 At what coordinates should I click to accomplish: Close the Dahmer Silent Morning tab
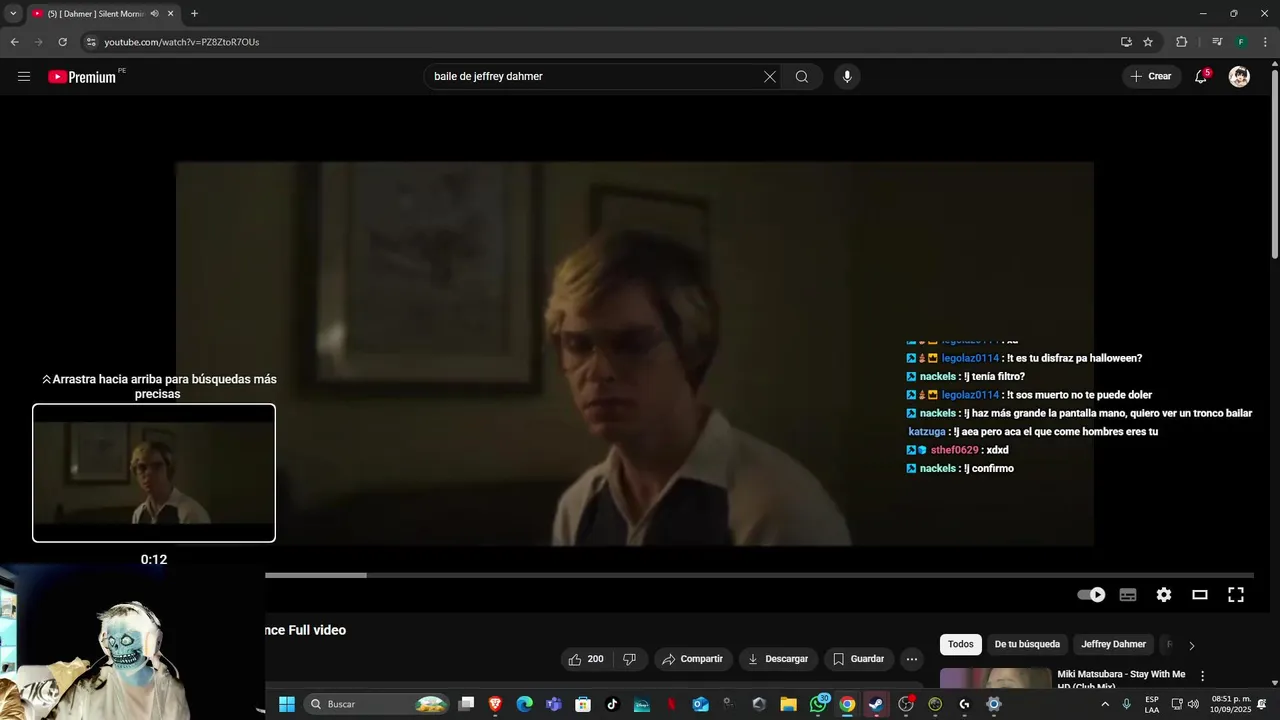tap(171, 14)
